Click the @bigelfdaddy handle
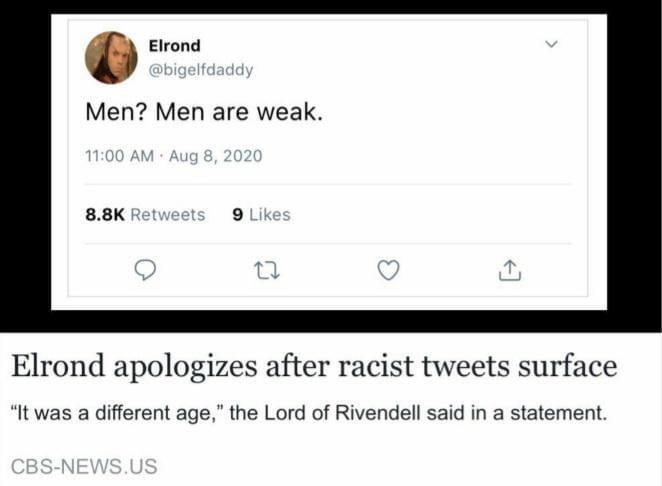Image resolution: width=662 pixels, height=486 pixels. pyautogui.click(x=200, y=69)
